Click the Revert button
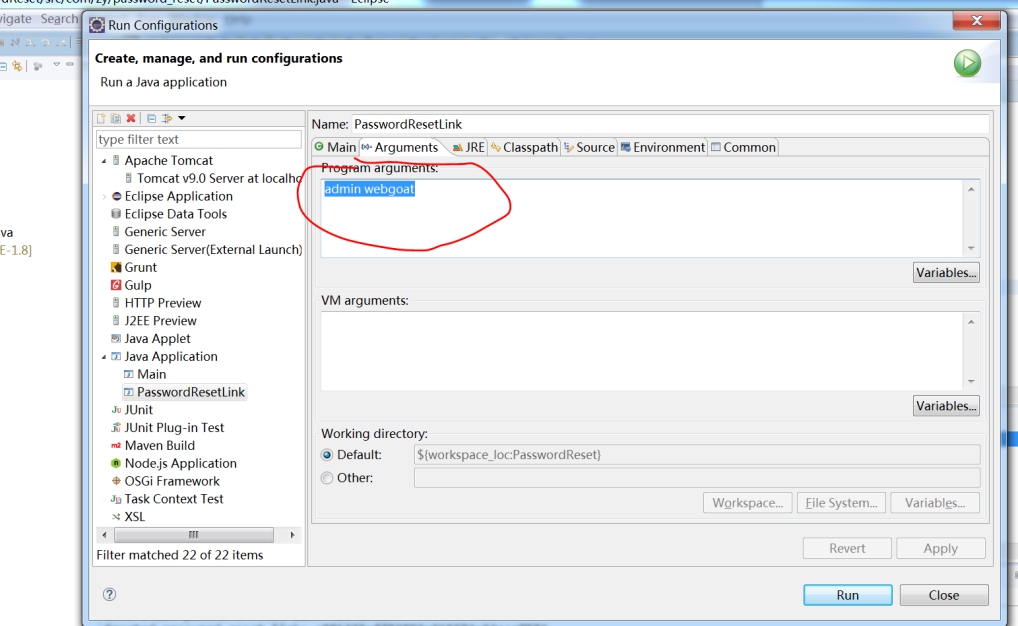Screen dimensions: 1018x626 point(847,548)
